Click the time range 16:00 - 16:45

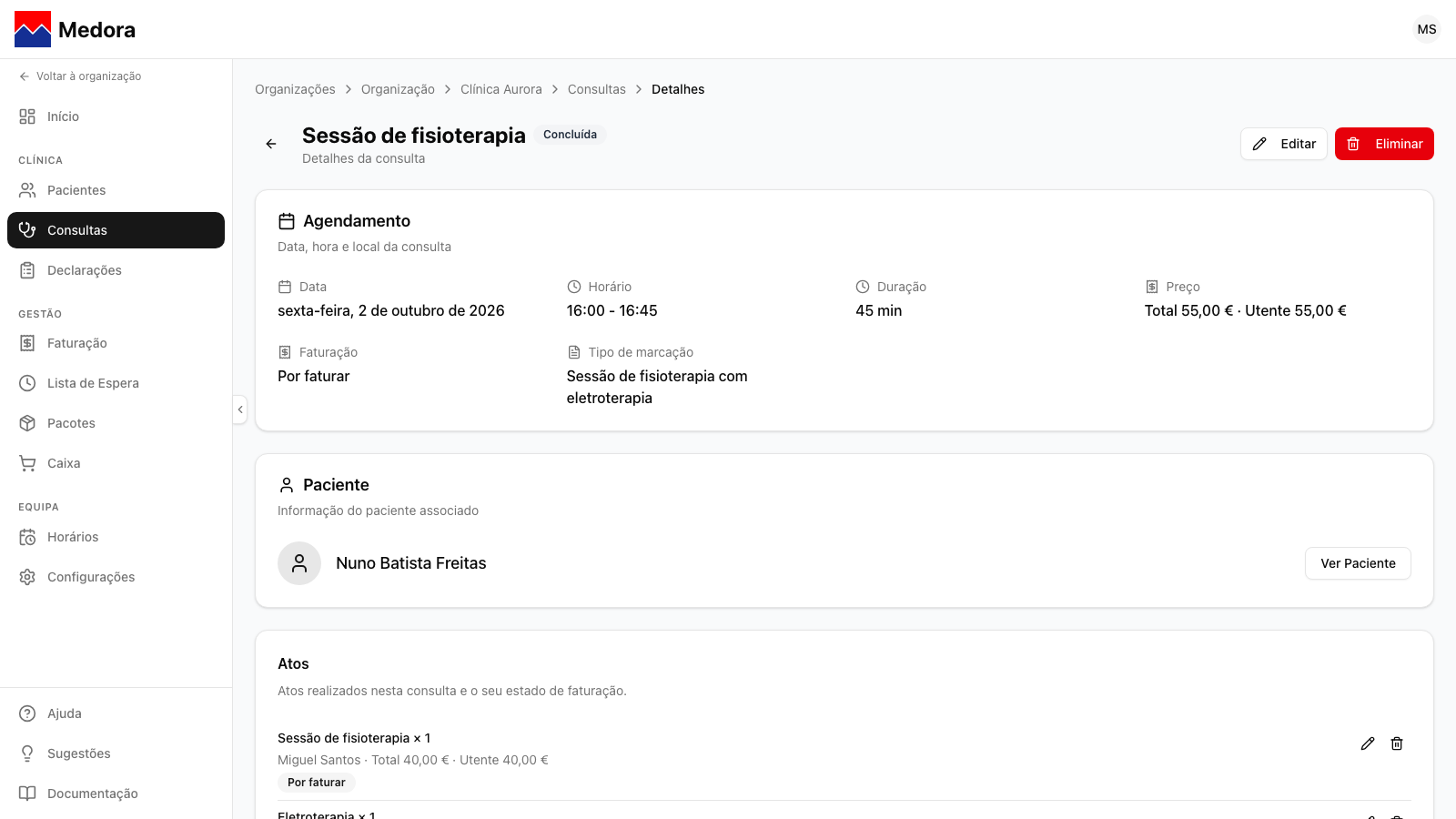click(x=612, y=310)
